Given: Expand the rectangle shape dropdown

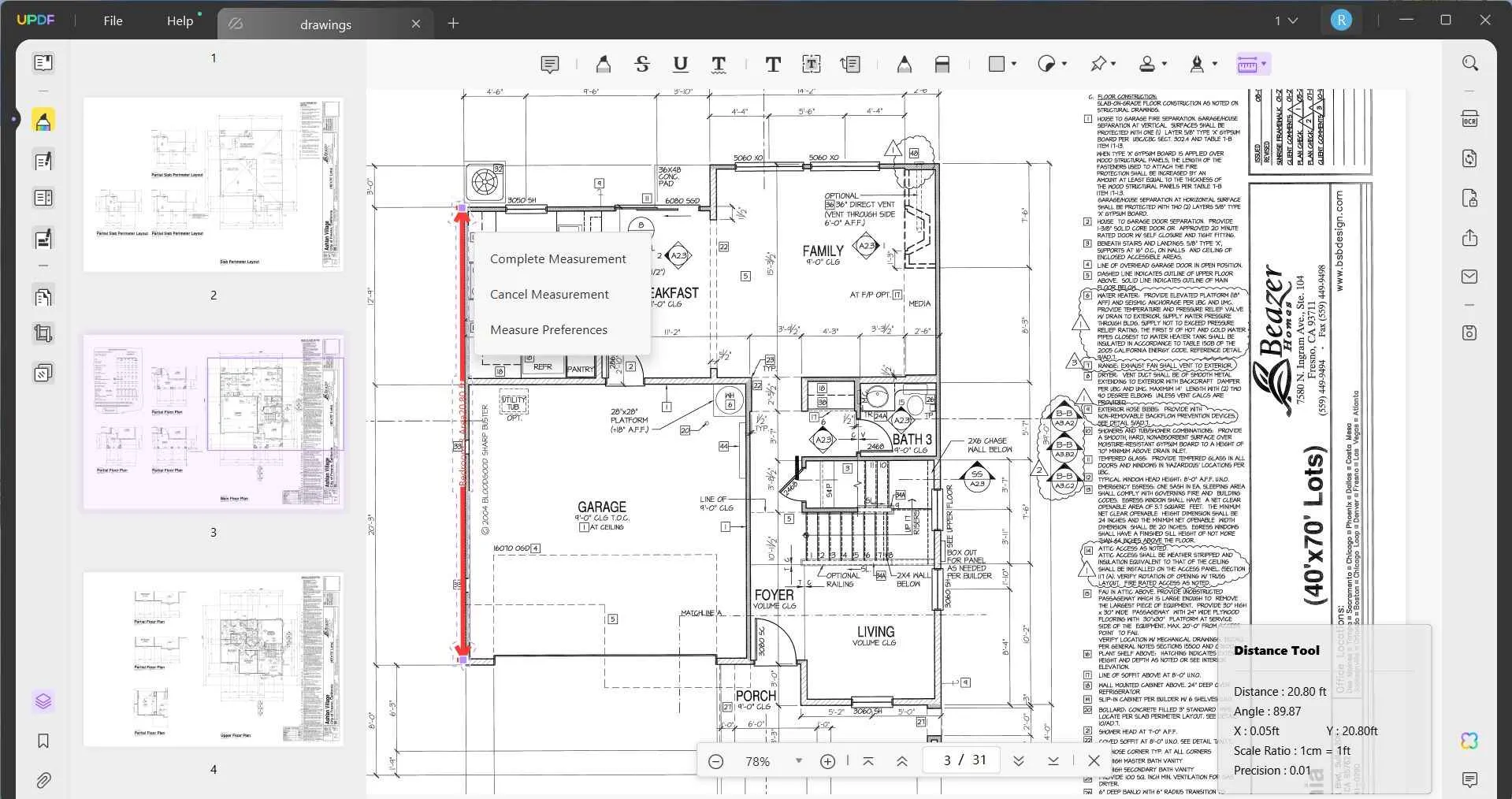Looking at the screenshot, I should pyautogui.click(x=1014, y=64).
